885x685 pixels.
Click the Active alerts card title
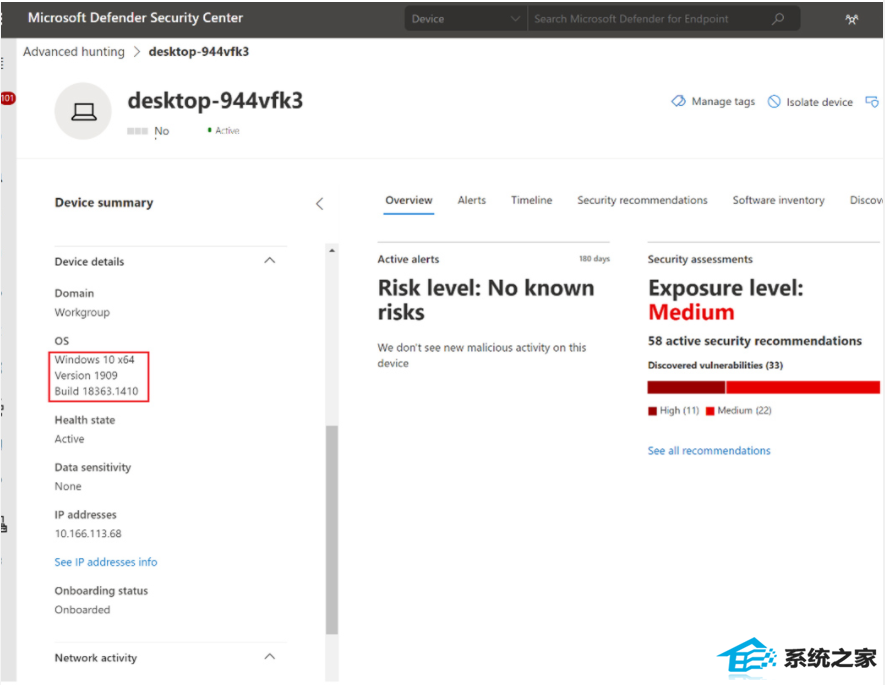point(408,260)
